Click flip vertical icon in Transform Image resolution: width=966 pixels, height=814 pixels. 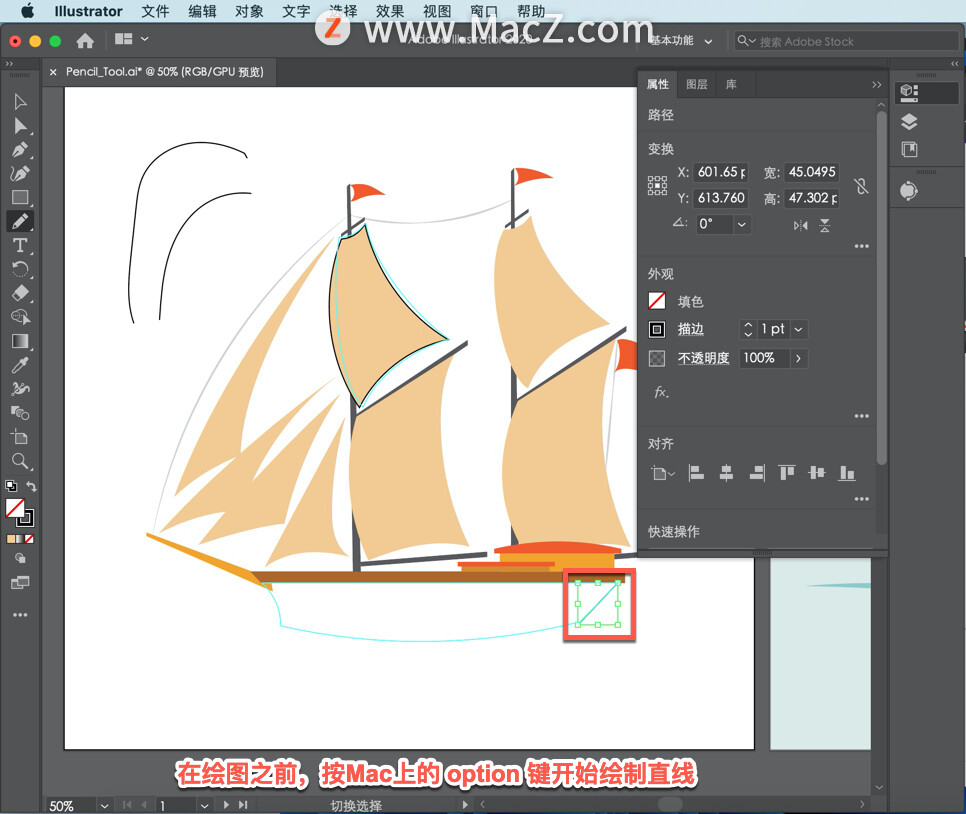click(x=825, y=226)
